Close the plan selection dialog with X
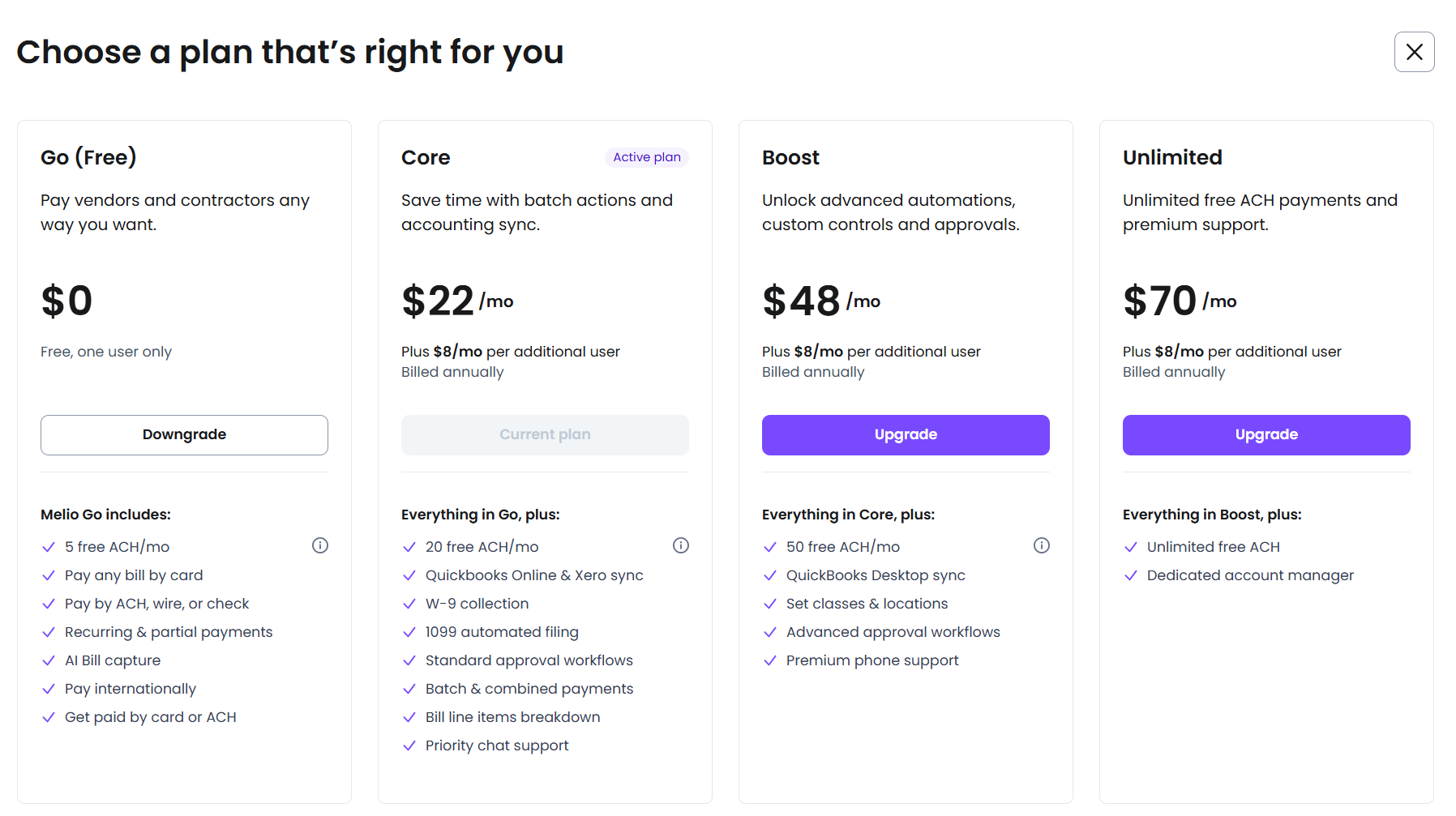The width and height of the screenshot is (1456, 816). coord(1415,52)
